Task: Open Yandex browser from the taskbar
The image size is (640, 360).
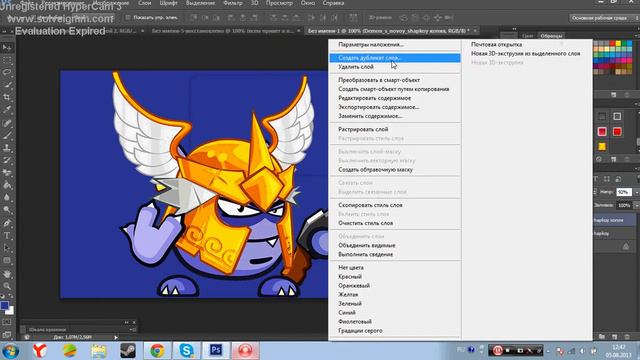Action: pyautogui.click(x=40, y=350)
